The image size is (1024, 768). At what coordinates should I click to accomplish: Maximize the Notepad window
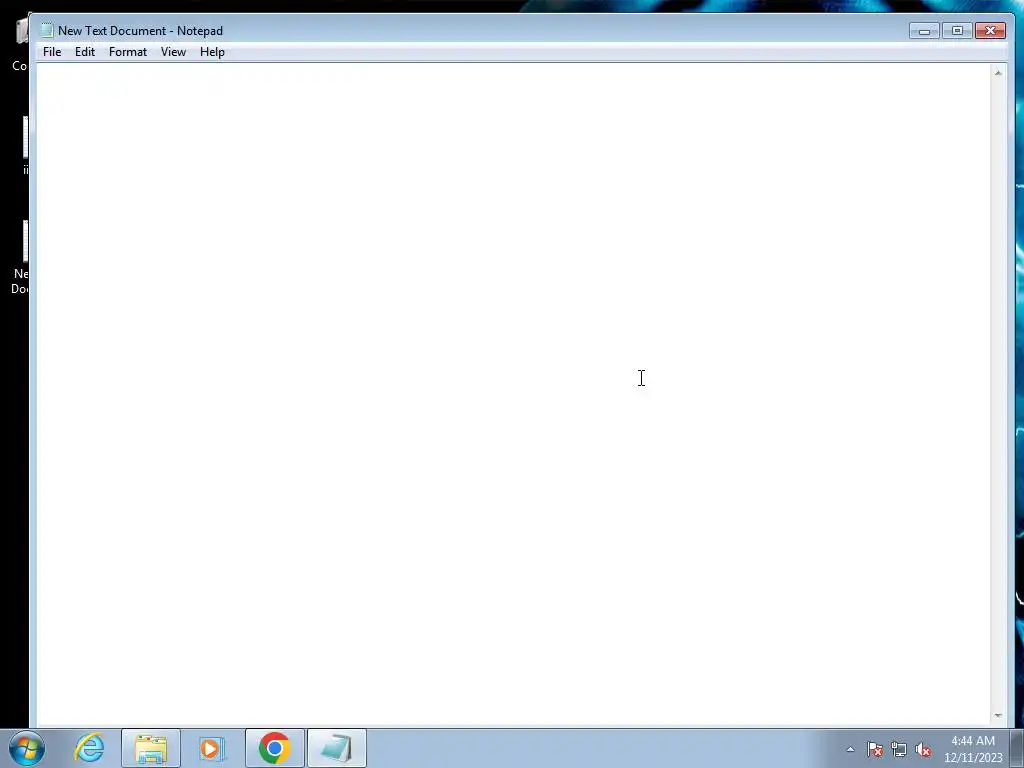957,31
